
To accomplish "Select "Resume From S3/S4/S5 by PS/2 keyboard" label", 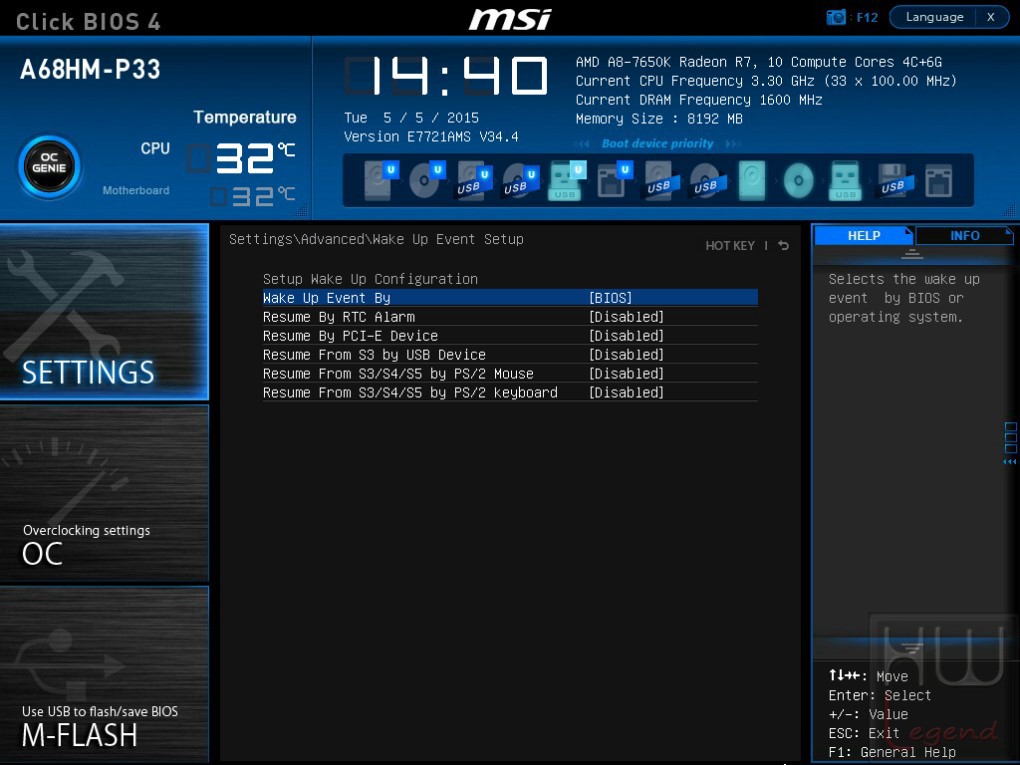I will click(410, 392).
